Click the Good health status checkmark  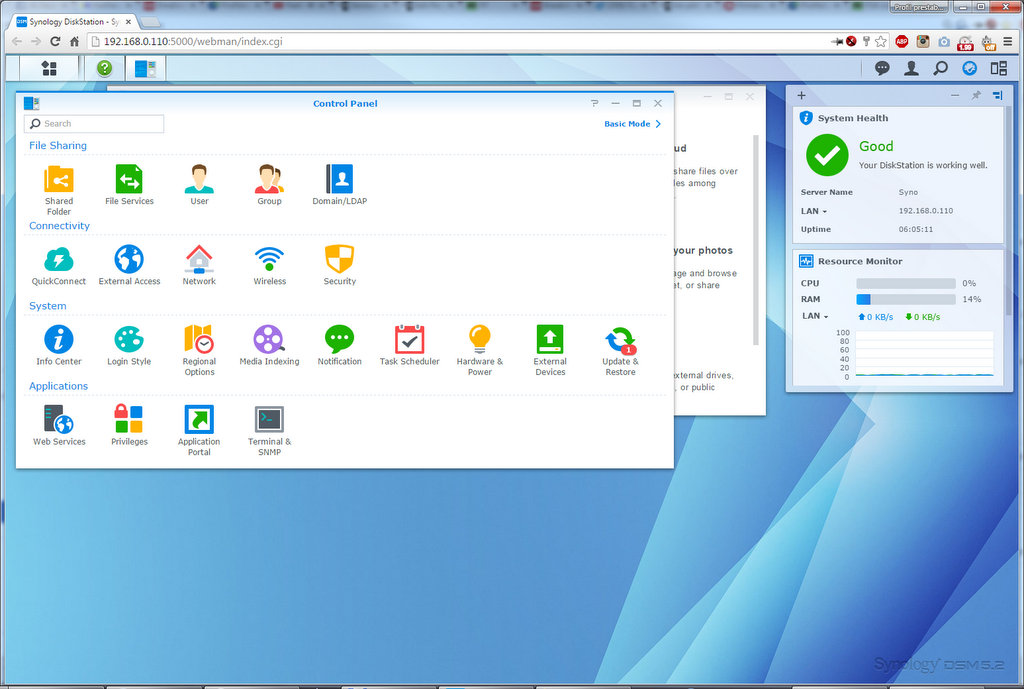[x=827, y=155]
